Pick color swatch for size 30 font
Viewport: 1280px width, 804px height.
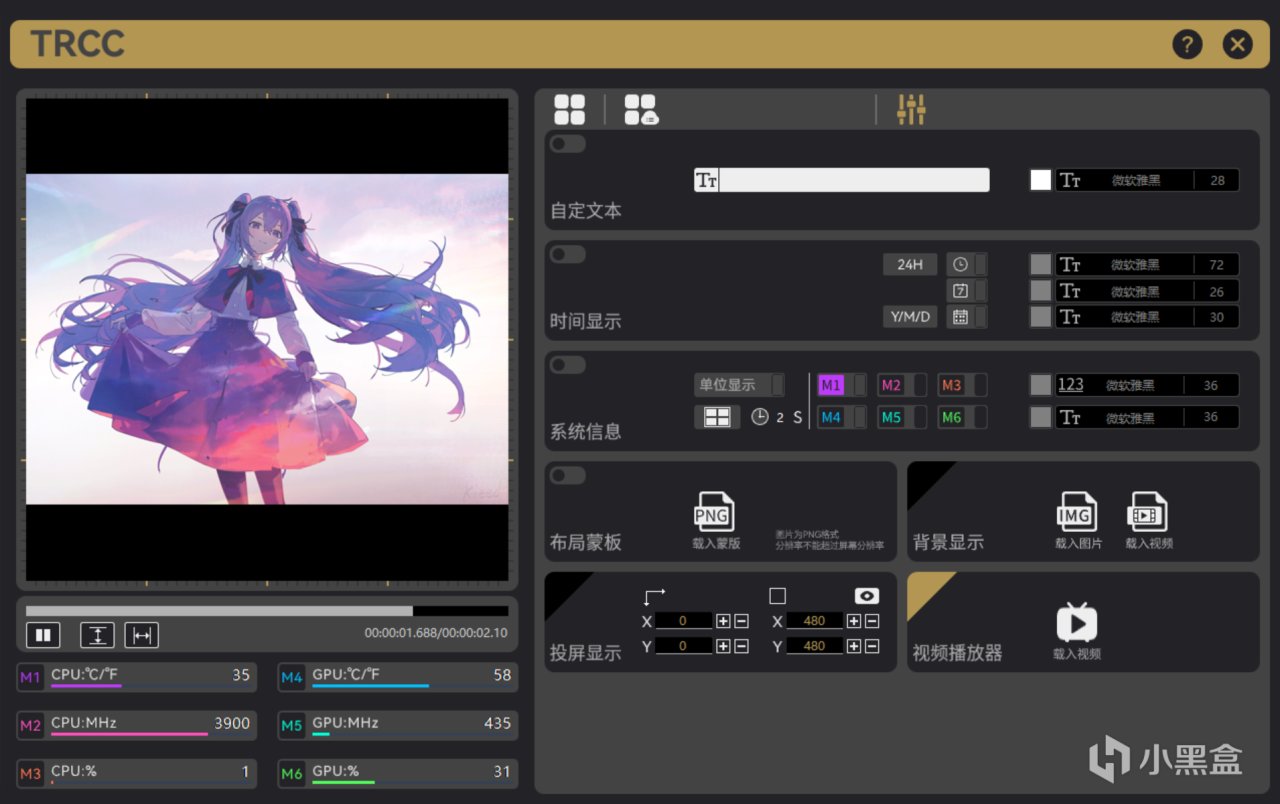(x=1041, y=317)
